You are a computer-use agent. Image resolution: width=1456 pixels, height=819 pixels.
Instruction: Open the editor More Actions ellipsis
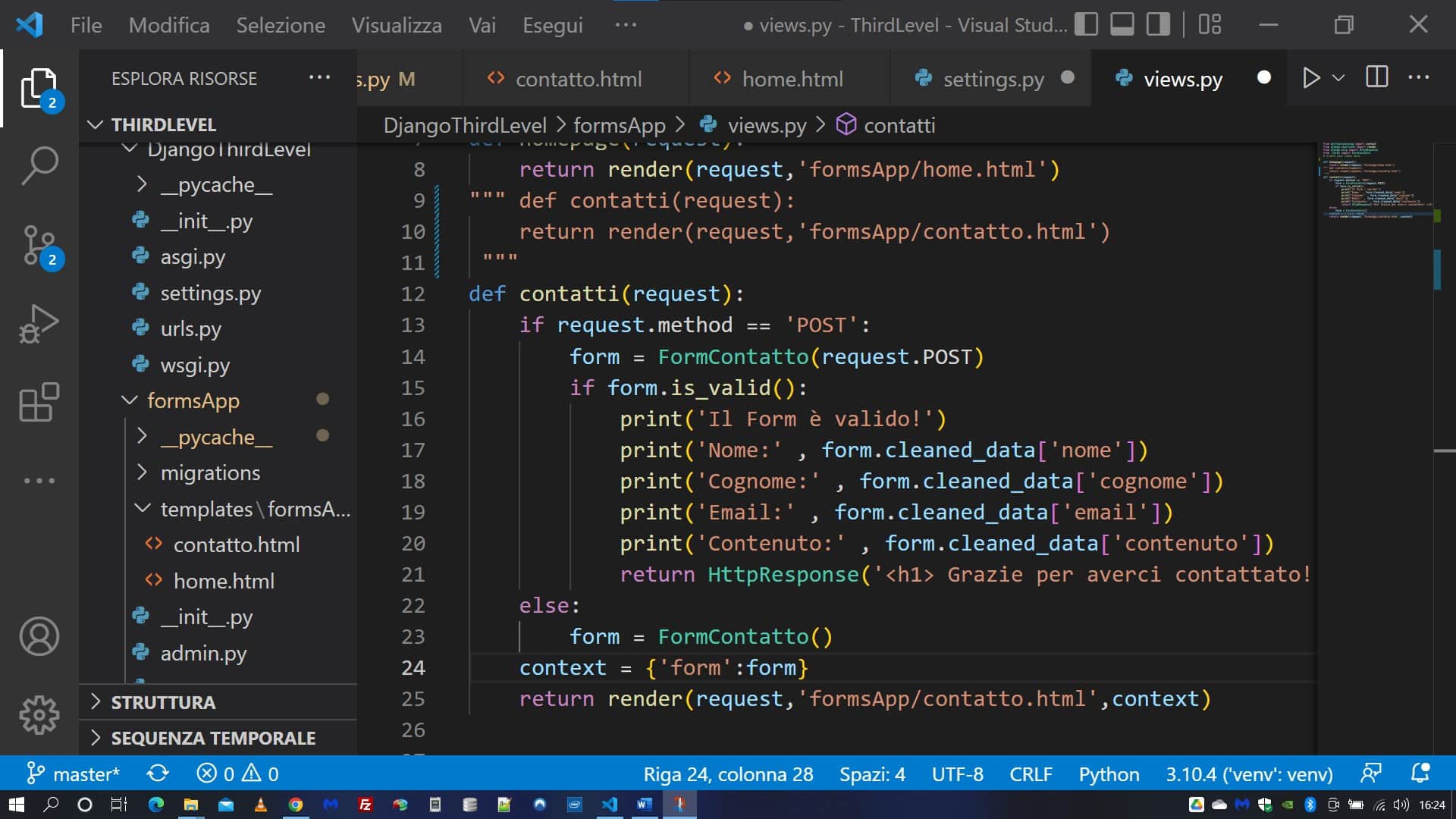pyautogui.click(x=1419, y=77)
